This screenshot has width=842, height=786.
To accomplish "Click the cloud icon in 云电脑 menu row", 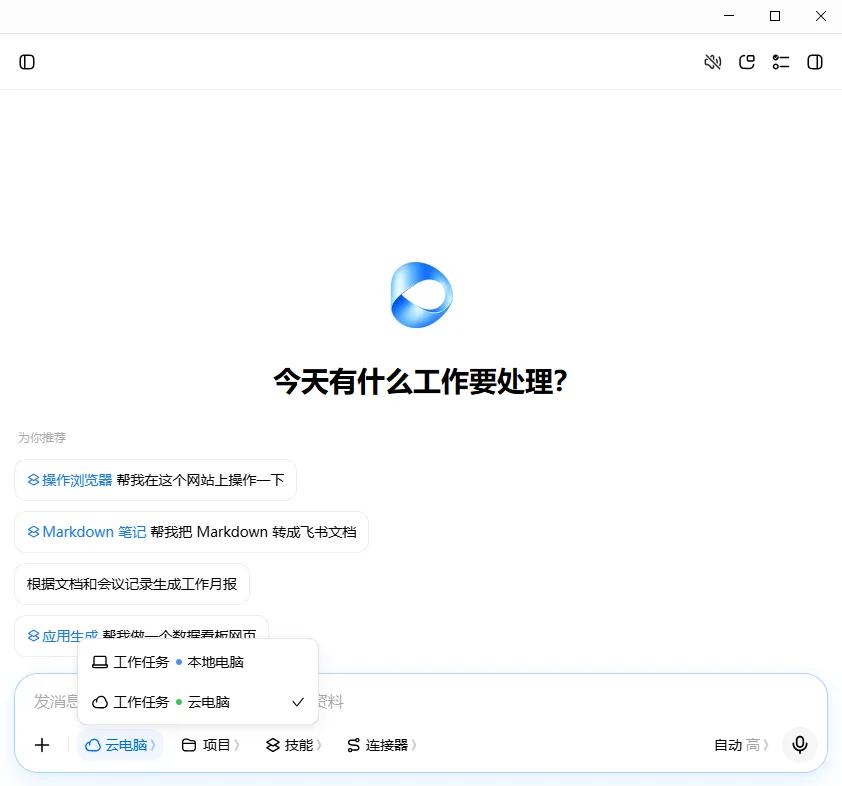I will click(100, 702).
